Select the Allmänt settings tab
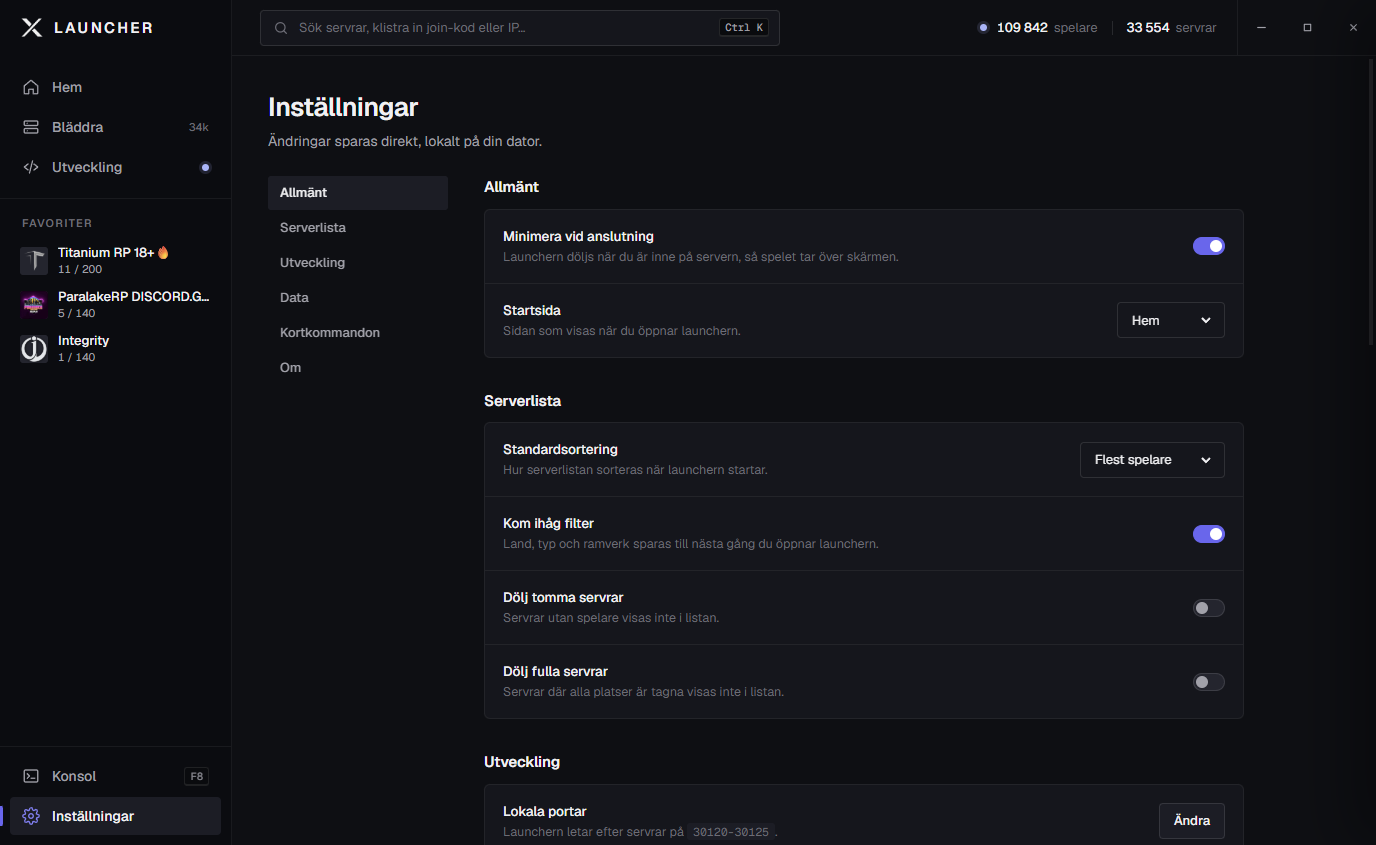This screenshot has height=845, width=1376. click(358, 193)
